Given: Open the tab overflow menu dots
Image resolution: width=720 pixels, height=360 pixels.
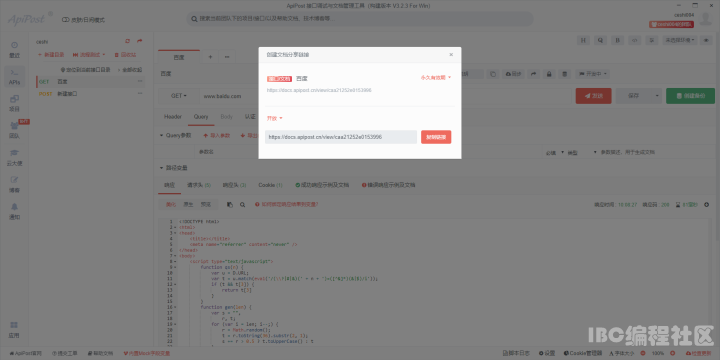Looking at the screenshot, I should tap(227, 57).
